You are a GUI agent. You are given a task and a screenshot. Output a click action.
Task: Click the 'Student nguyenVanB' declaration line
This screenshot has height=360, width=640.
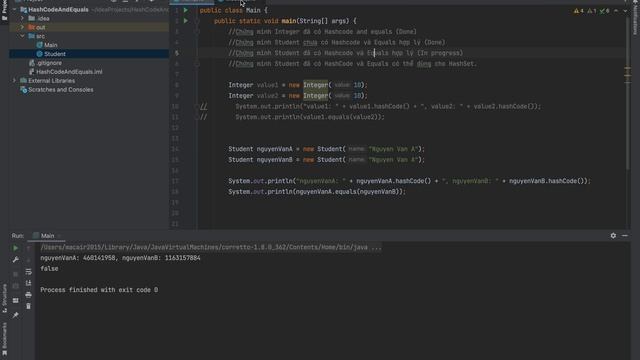tap(327, 160)
